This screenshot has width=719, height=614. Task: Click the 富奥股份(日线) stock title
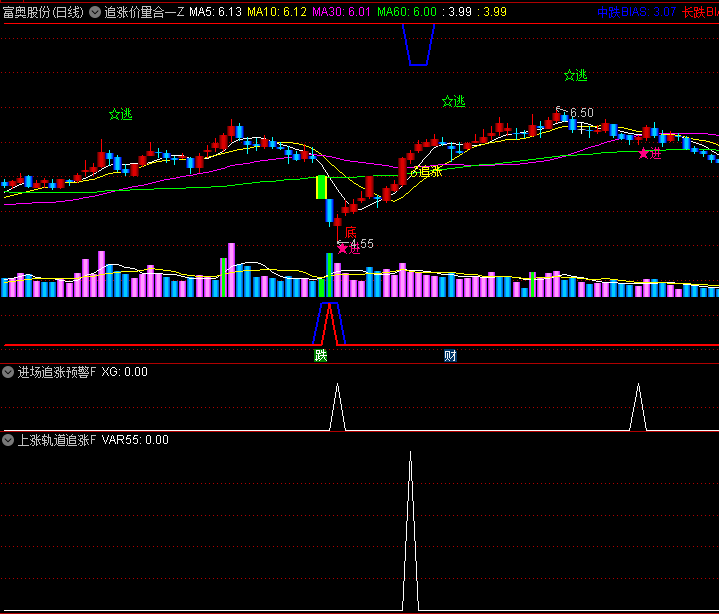pos(43,12)
